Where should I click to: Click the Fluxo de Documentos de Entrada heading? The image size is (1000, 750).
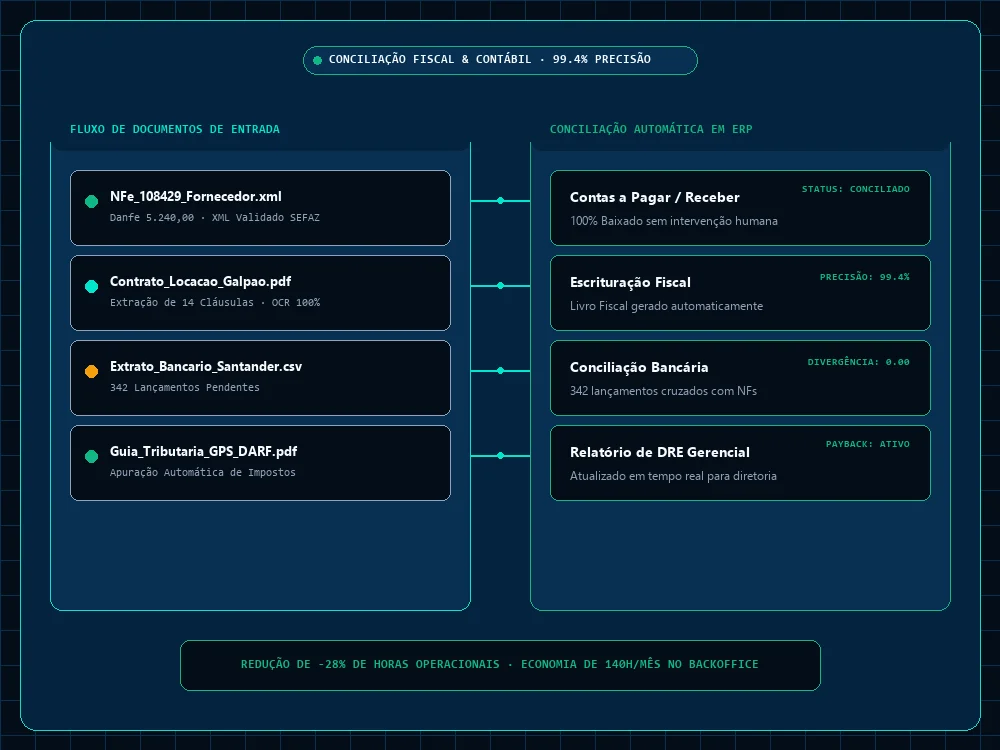coord(175,129)
